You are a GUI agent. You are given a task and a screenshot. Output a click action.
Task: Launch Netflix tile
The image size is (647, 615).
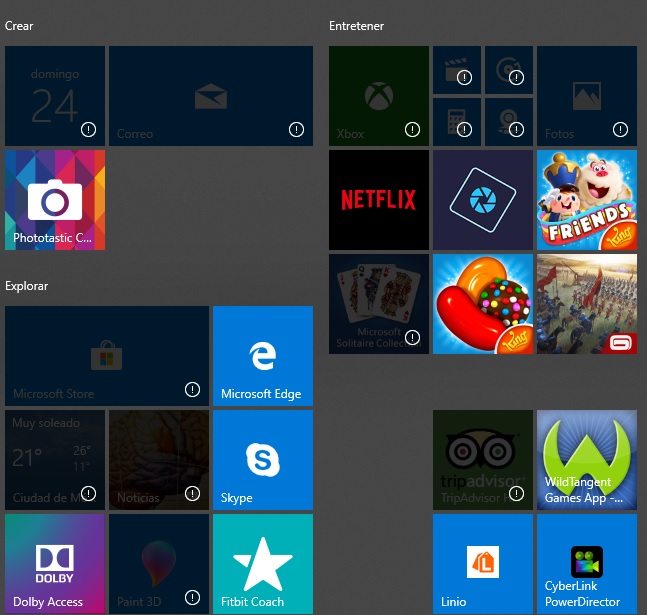click(x=379, y=200)
